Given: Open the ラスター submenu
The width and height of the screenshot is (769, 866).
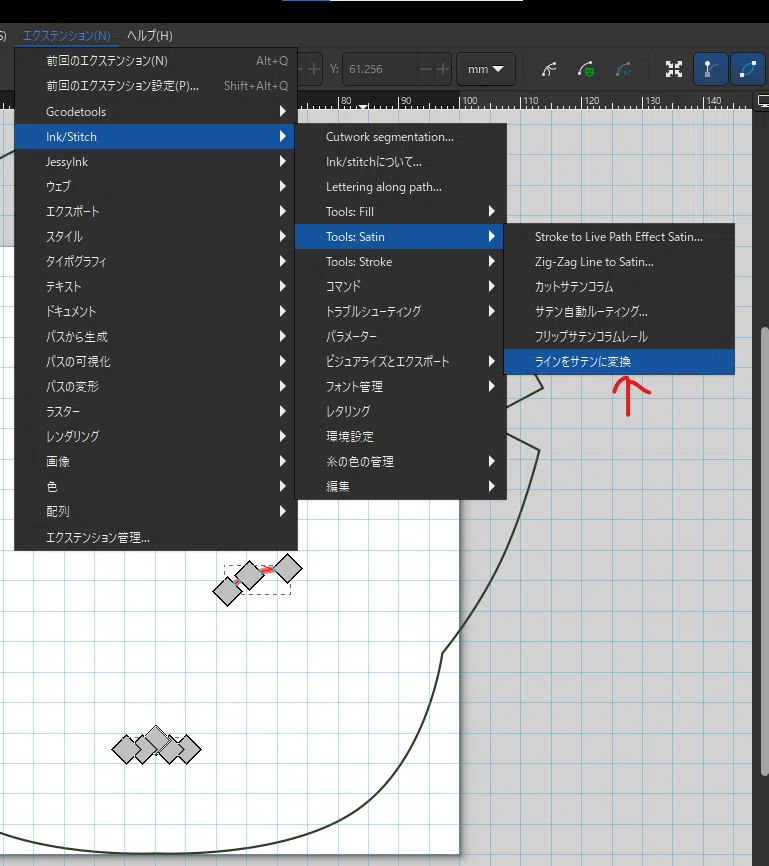Looking at the screenshot, I should pos(156,411).
